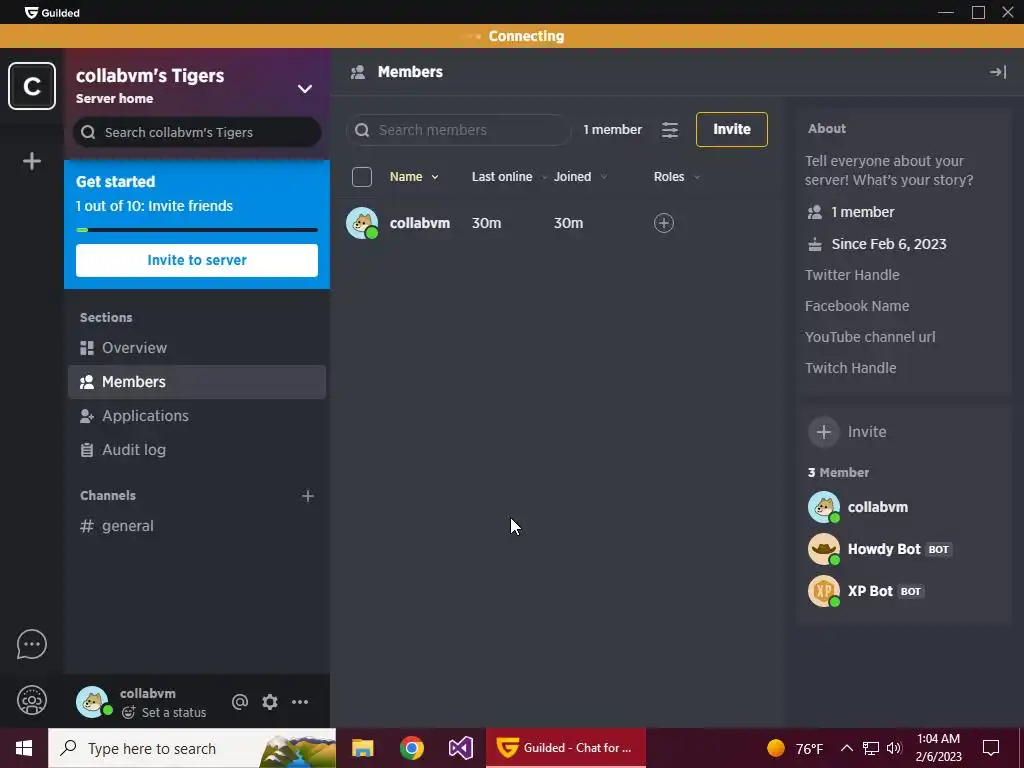The image size is (1024, 768).
Task: Click the '1 out of 10: Invite friends' text
Action: [154, 206]
